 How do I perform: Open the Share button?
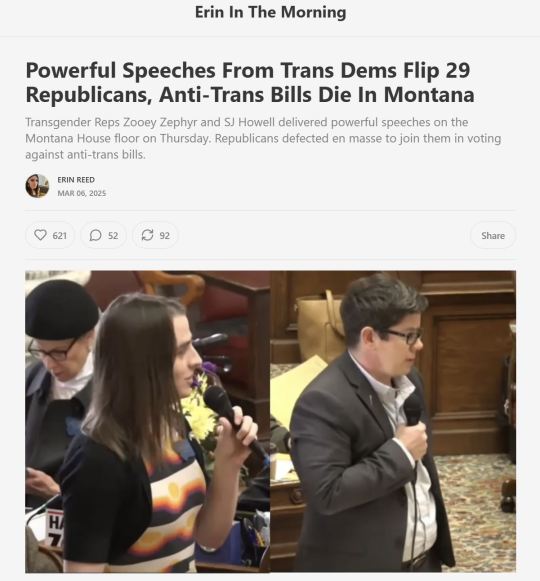[x=493, y=235]
